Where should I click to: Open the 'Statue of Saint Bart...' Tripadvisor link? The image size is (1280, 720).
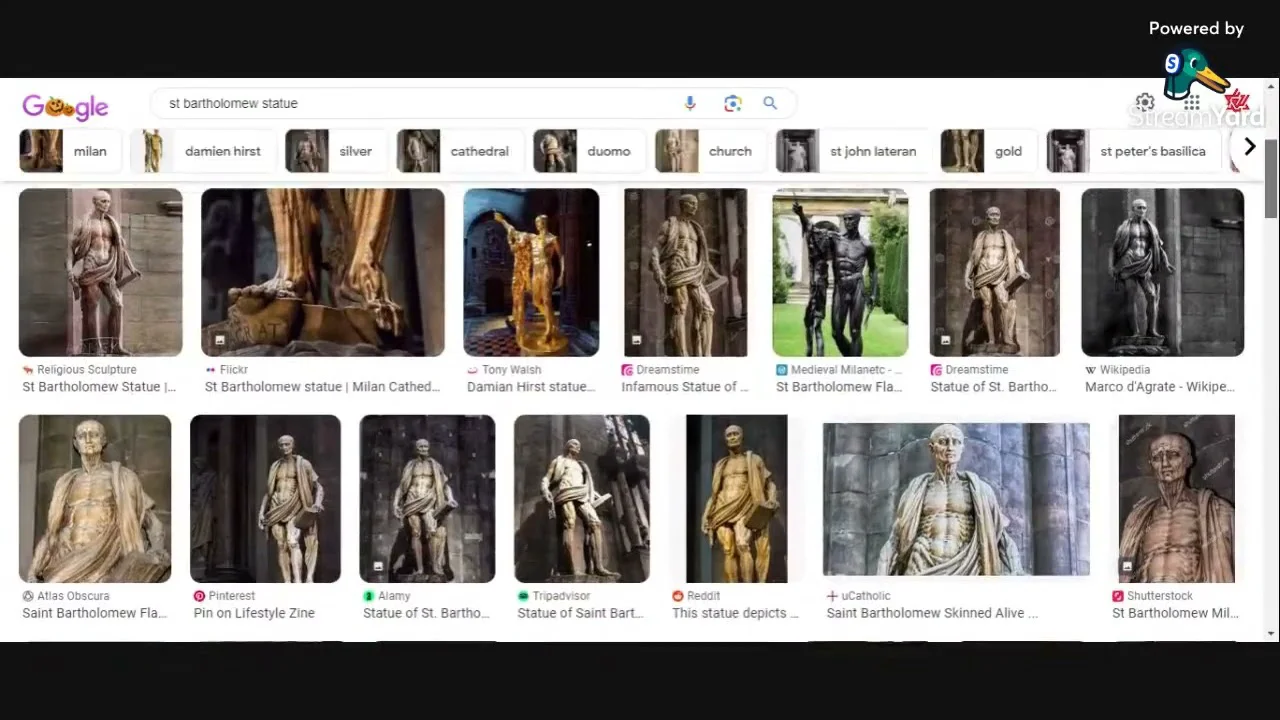581,613
